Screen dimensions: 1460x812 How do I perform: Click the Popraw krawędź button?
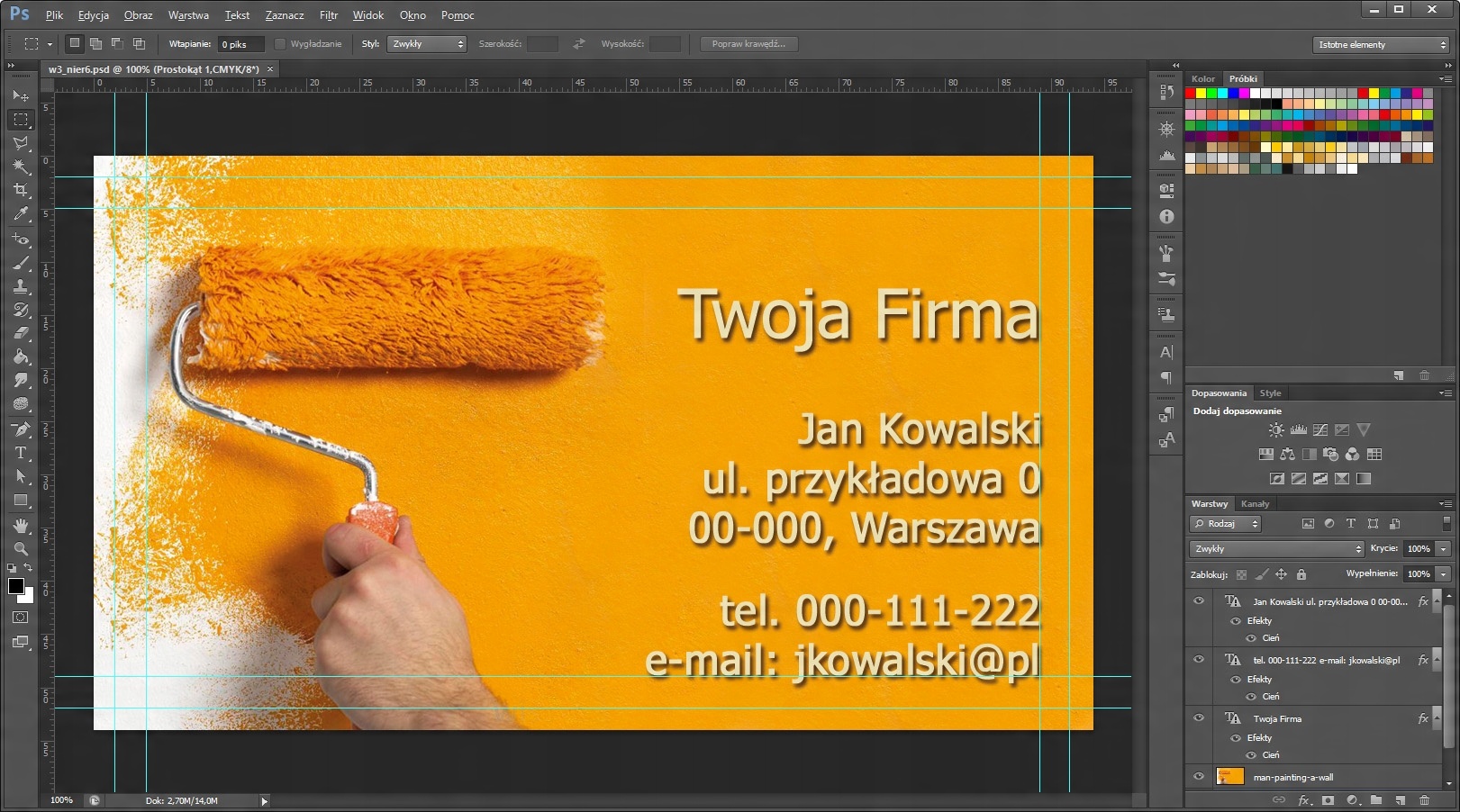pyautogui.click(x=748, y=44)
